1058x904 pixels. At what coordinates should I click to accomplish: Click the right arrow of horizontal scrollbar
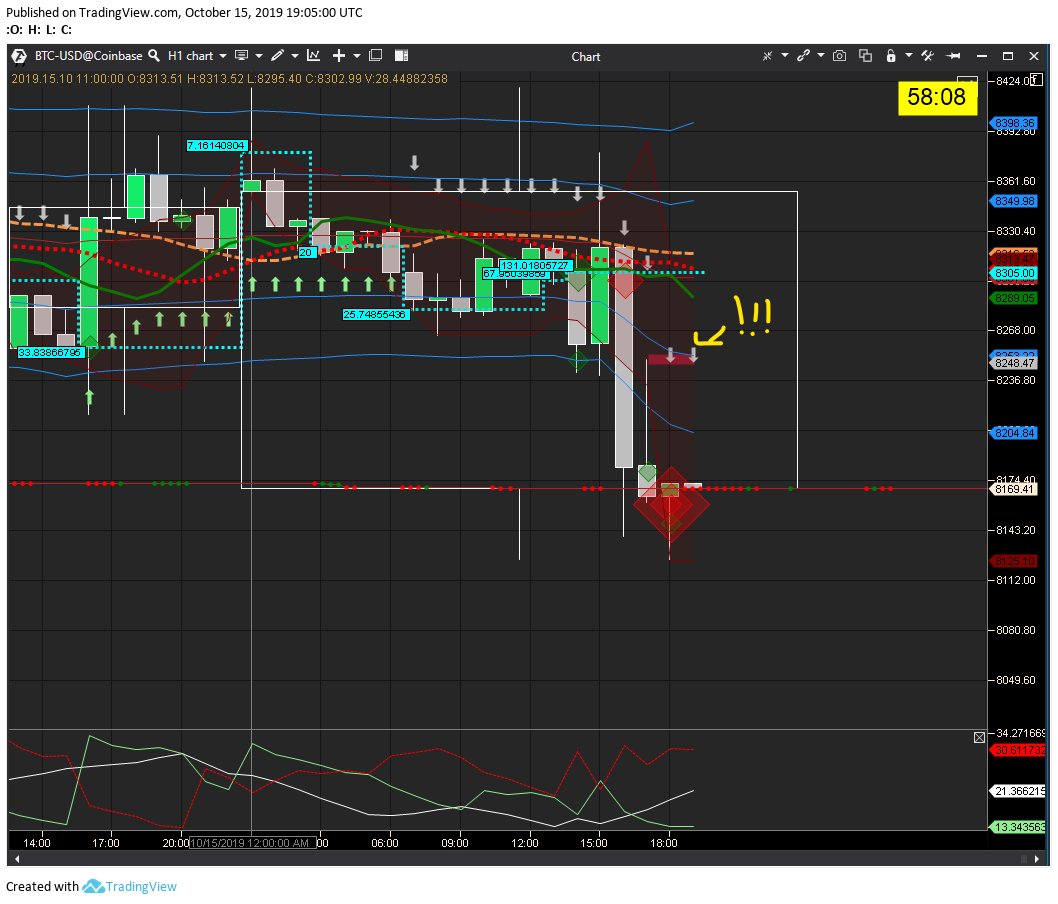1037,859
